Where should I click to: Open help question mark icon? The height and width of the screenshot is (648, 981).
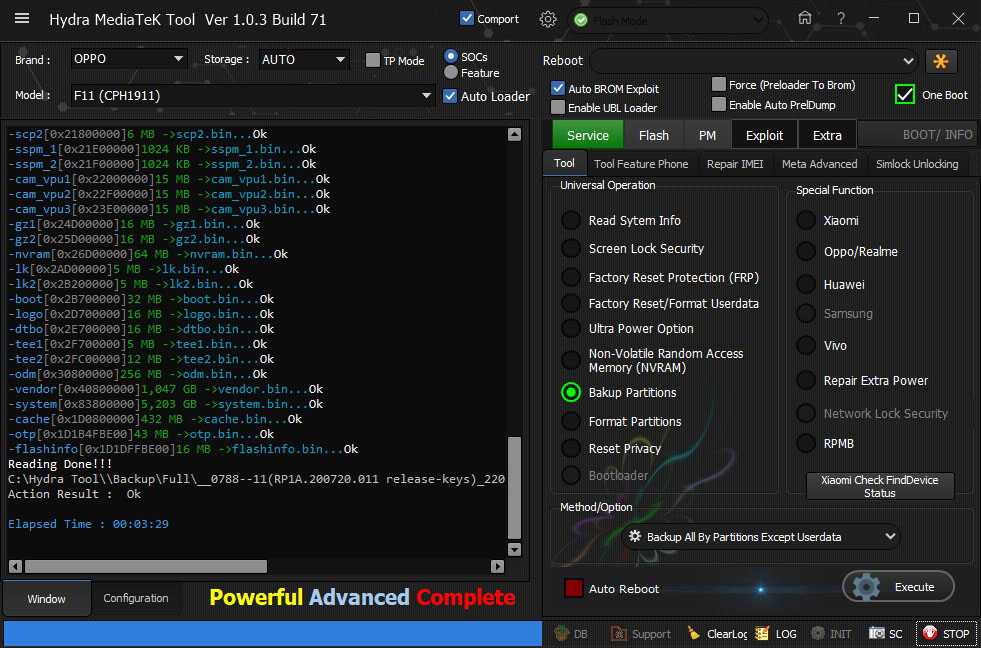coord(841,18)
